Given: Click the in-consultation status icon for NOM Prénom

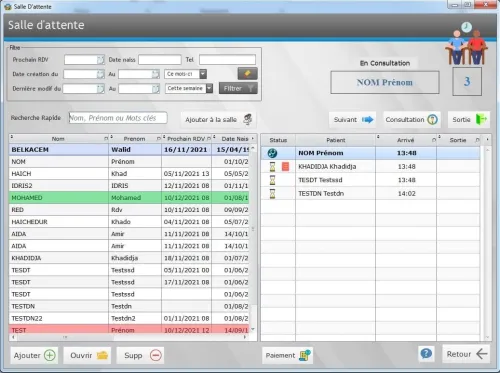Looking at the screenshot, I should point(272,153).
